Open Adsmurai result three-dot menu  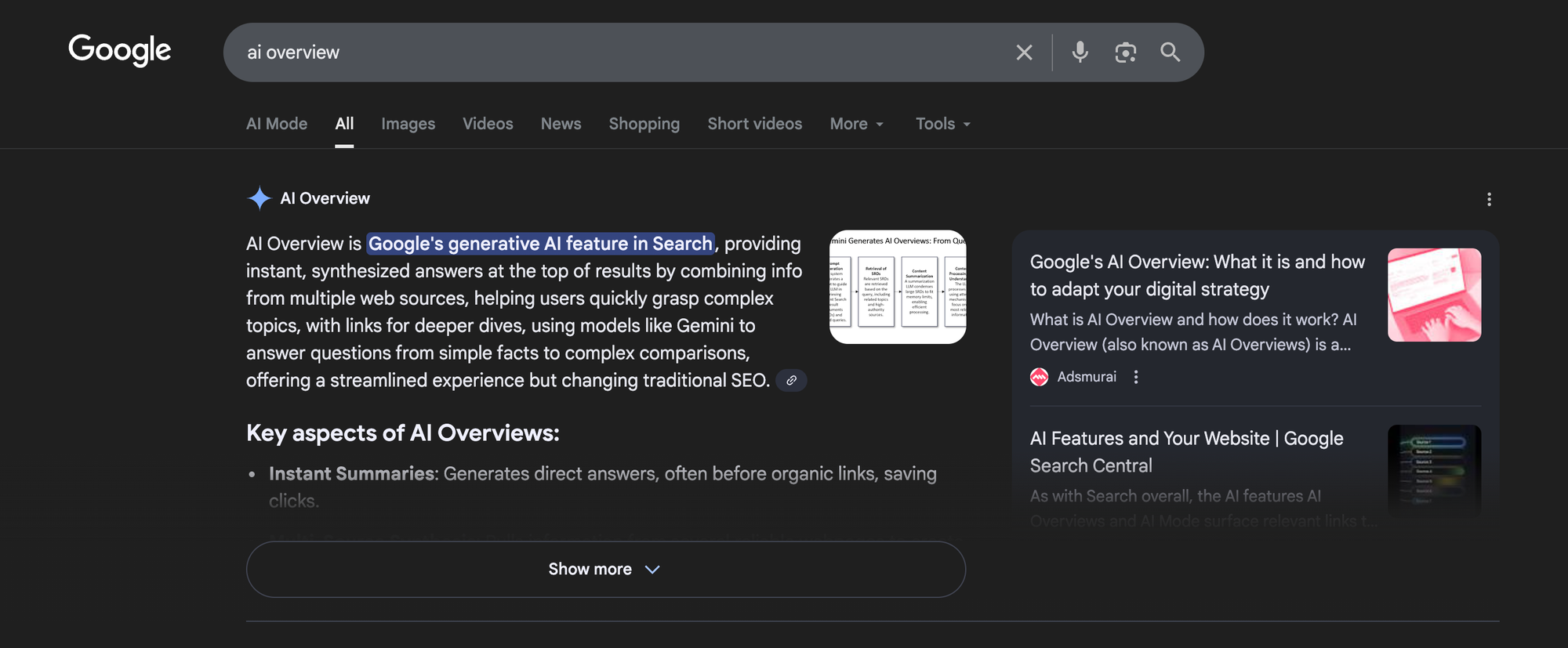(x=1135, y=377)
